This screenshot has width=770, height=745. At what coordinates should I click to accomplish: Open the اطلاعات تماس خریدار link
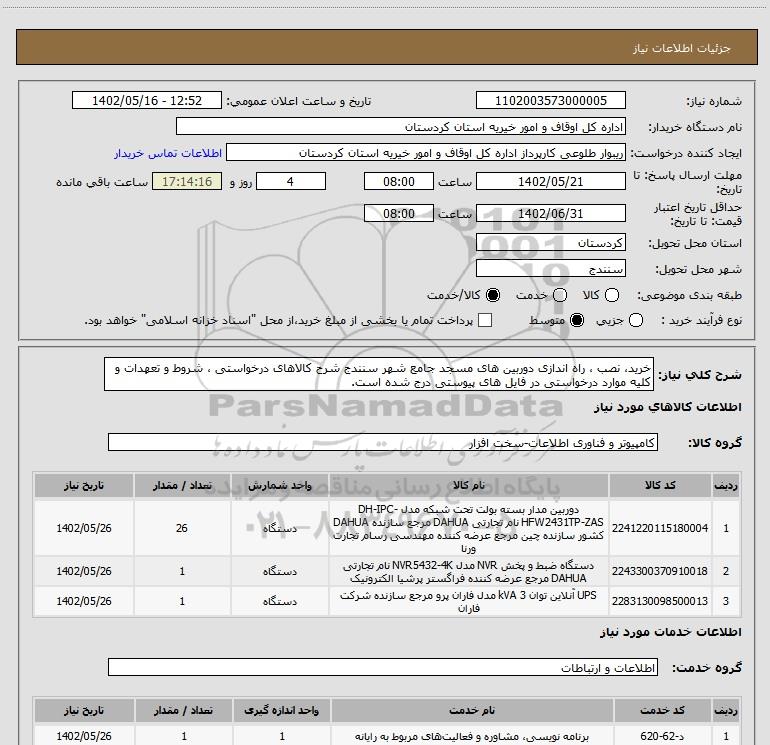[168, 154]
